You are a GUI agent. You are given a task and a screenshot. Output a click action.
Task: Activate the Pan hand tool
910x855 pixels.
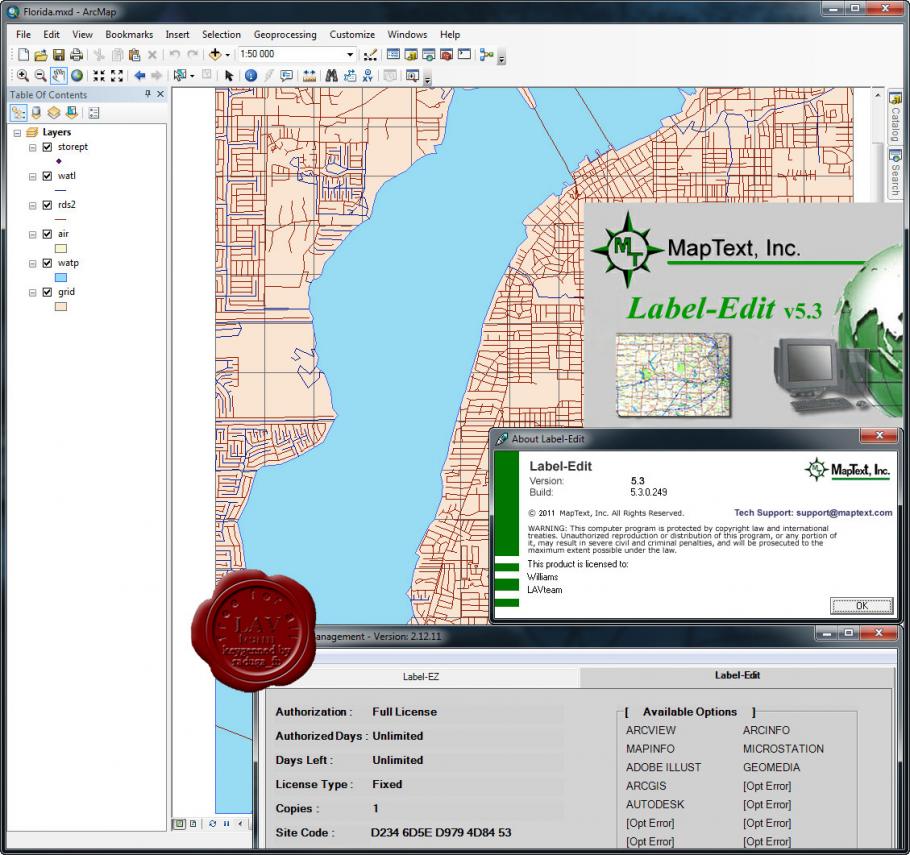point(59,75)
